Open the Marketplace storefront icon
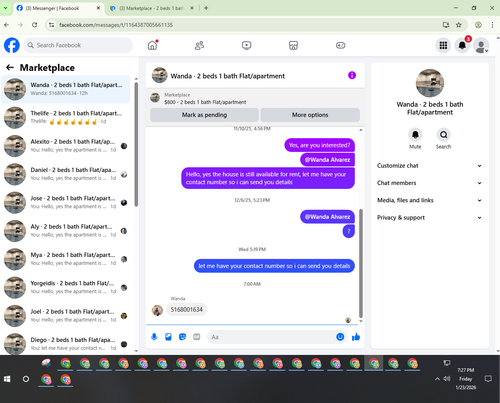The height and width of the screenshot is (403, 500). (293, 45)
